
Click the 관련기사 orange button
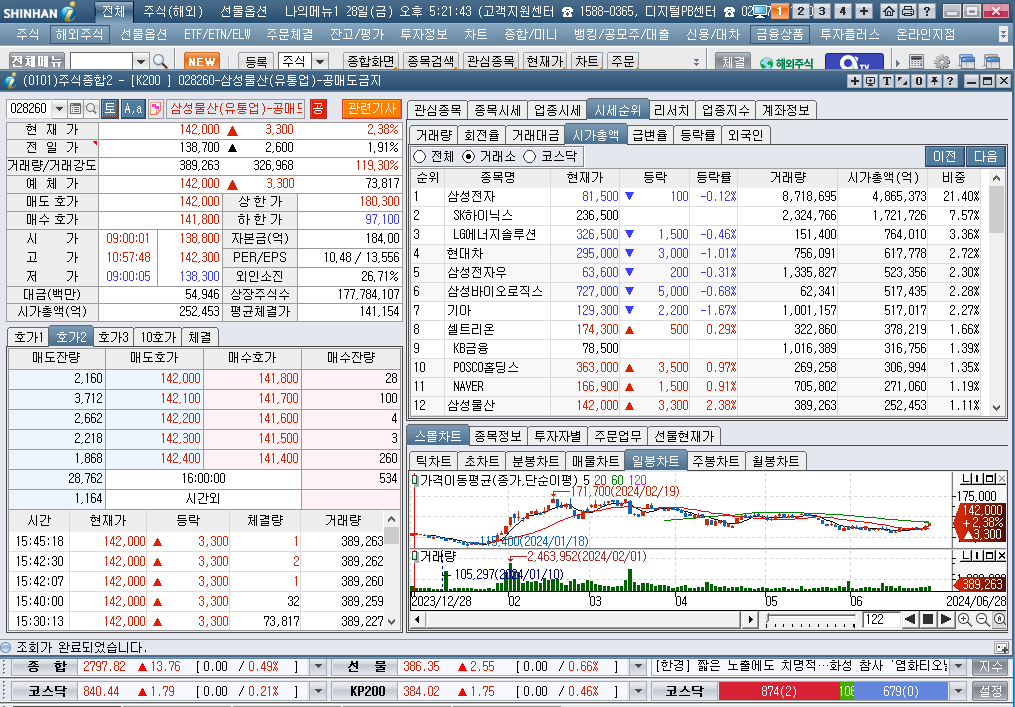(x=372, y=108)
